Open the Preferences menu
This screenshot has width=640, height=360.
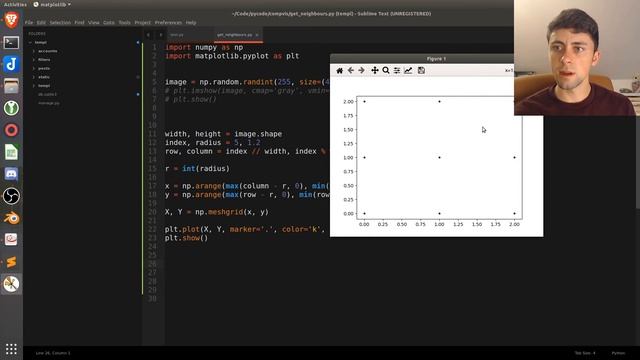click(168, 22)
